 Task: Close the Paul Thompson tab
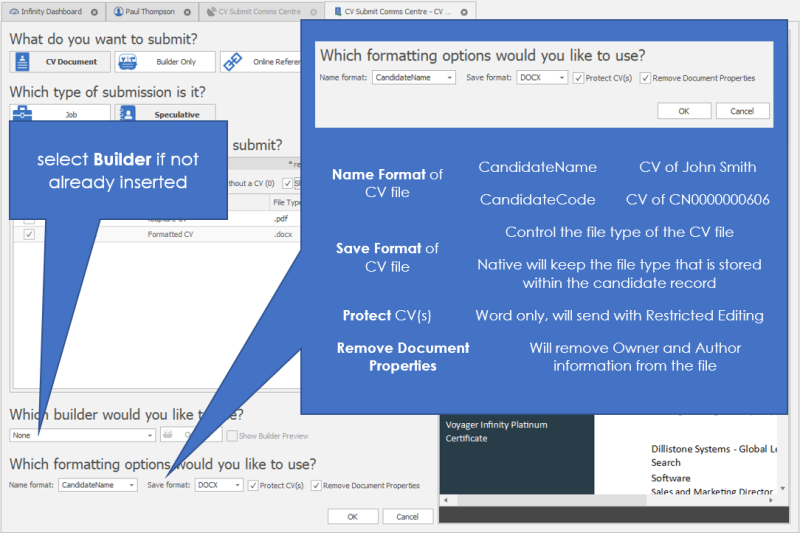click(187, 12)
